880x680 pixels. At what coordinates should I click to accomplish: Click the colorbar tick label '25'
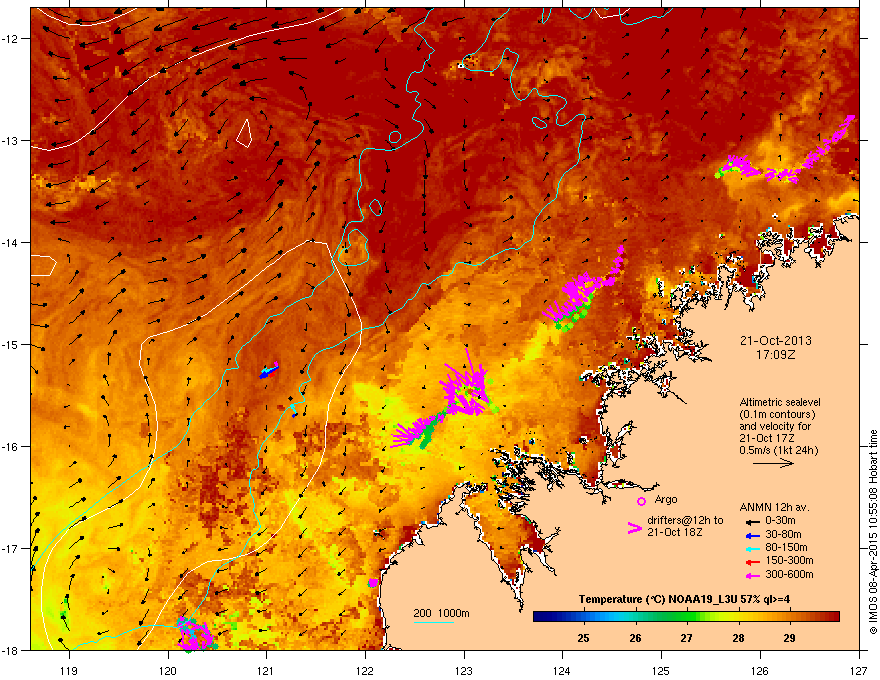(x=584, y=638)
